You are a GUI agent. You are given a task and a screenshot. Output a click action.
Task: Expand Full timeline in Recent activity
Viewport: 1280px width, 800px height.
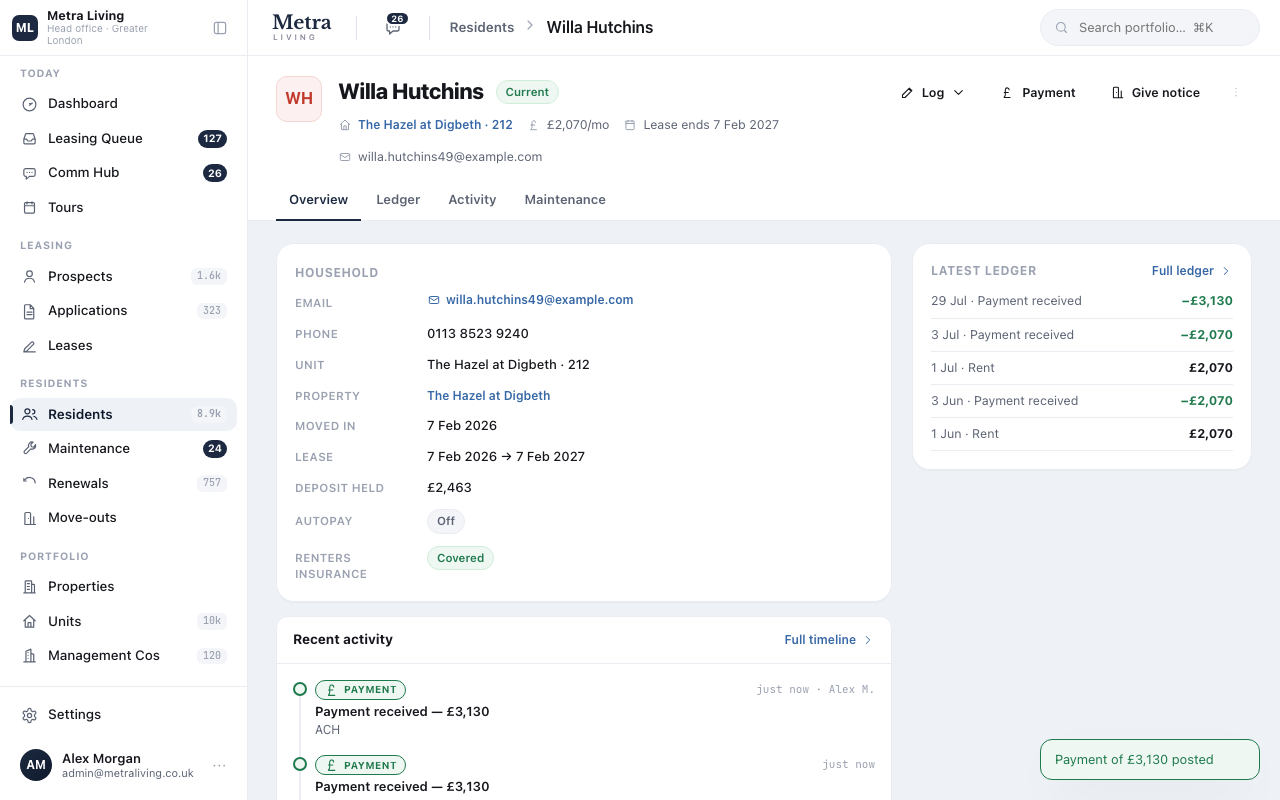828,640
